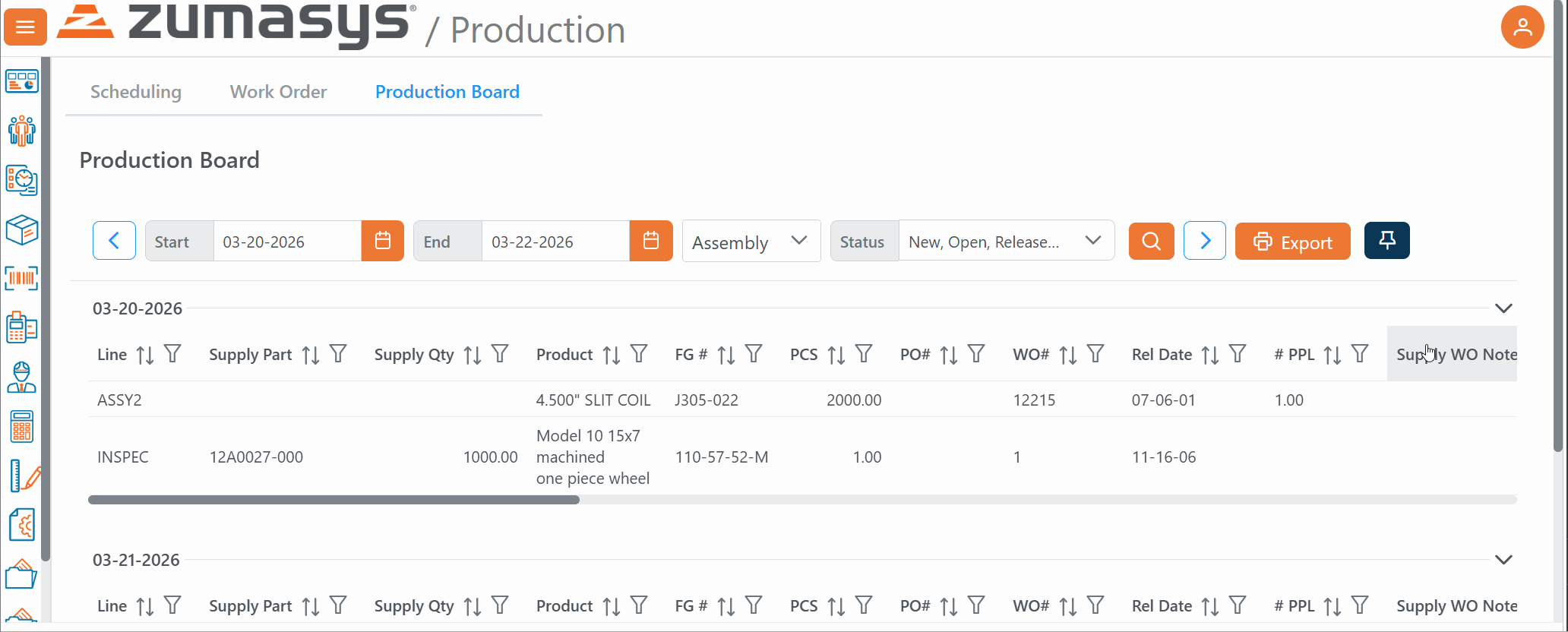Open the clock scheduling sidebar icon
This screenshot has height=632, width=1568.
pos(22,180)
